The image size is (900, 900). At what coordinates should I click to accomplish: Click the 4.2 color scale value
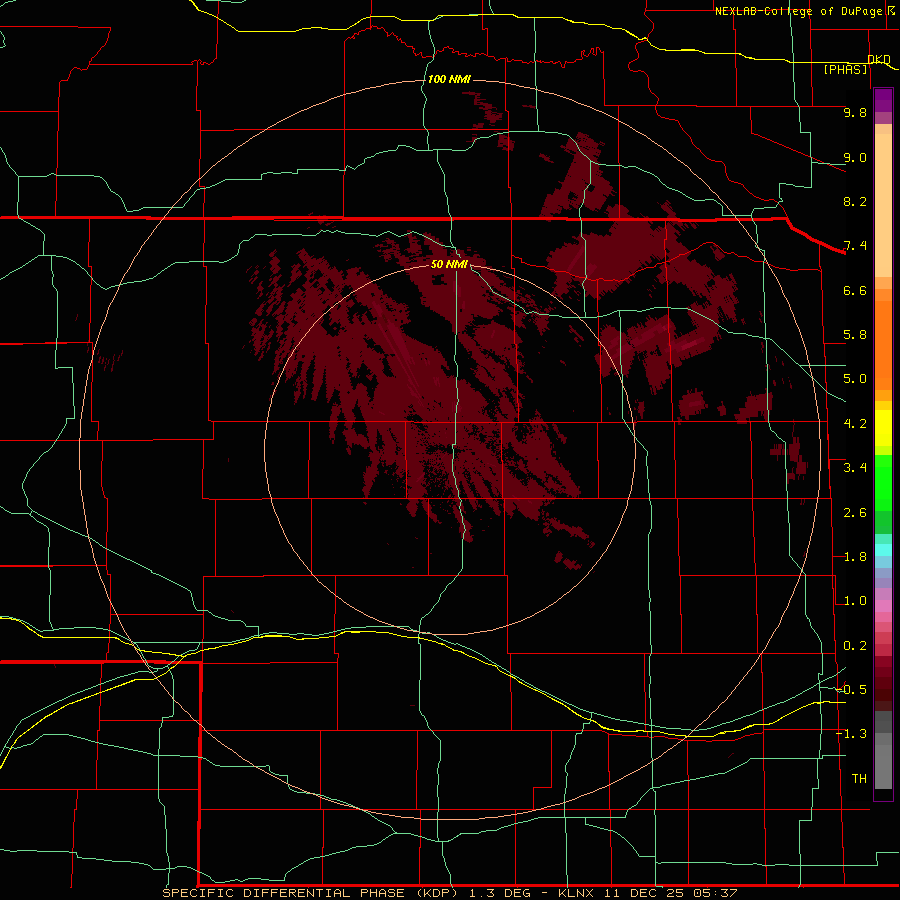(855, 424)
